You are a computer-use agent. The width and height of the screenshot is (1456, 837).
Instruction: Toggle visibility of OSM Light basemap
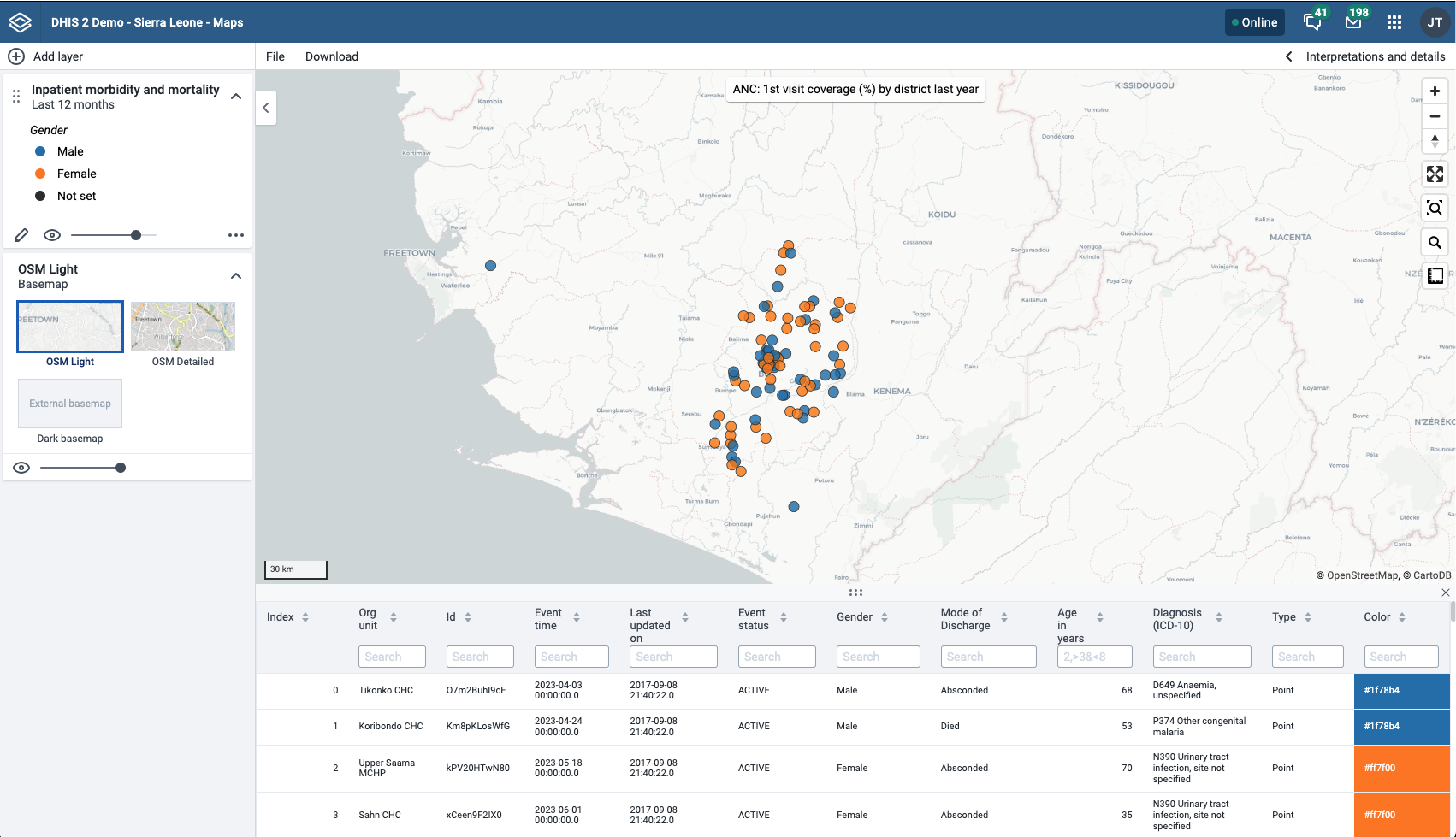pyautogui.click(x=21, y=468)
